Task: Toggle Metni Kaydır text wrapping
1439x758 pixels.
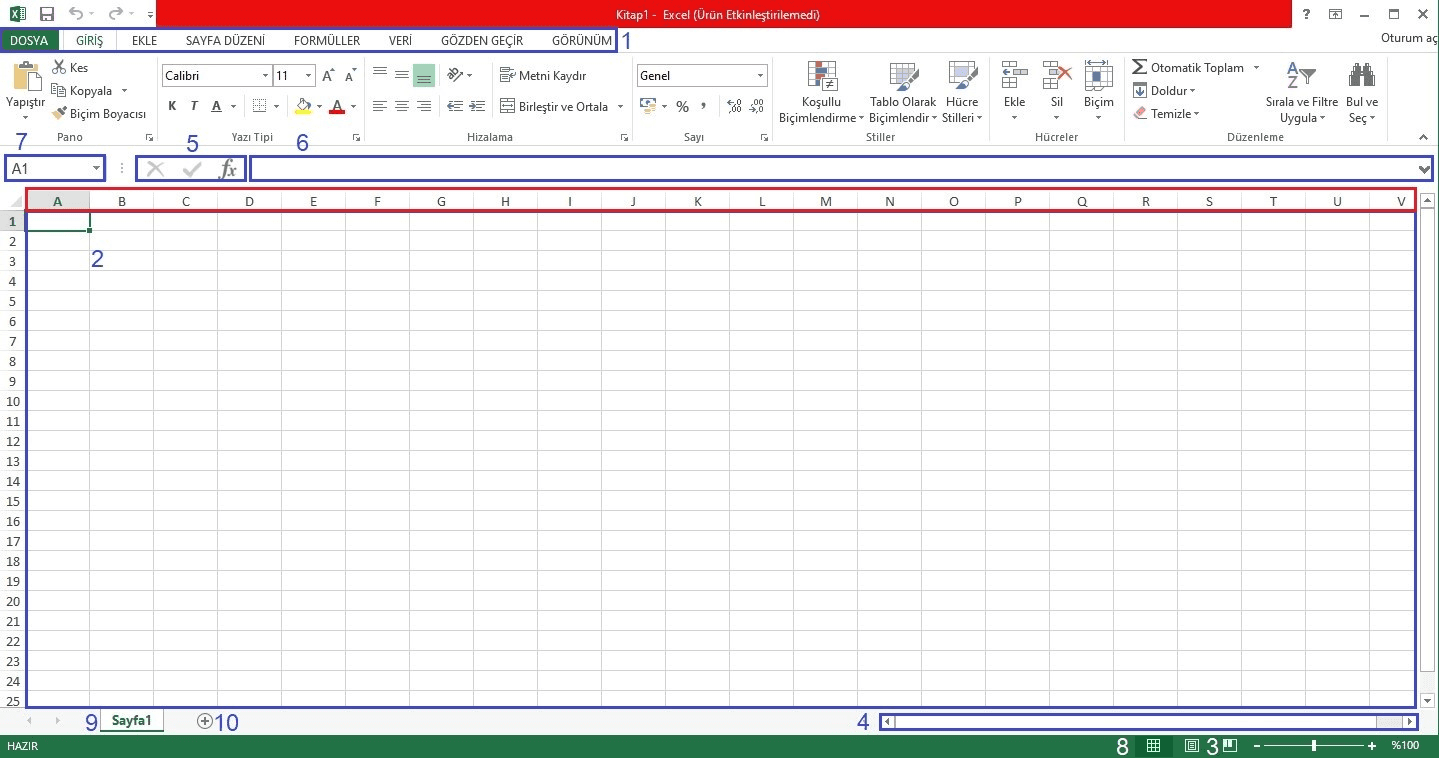Action: pos(543,76)
